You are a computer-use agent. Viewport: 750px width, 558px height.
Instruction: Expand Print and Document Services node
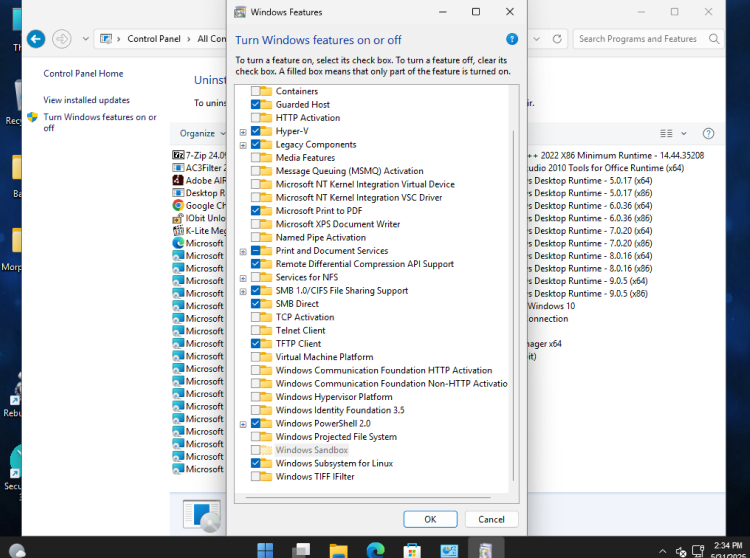point(243,251)
